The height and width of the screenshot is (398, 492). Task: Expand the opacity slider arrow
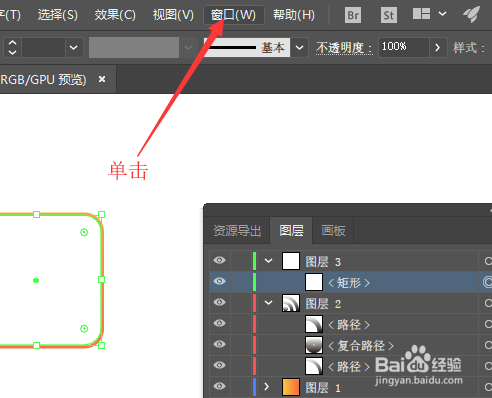point(438,47)
